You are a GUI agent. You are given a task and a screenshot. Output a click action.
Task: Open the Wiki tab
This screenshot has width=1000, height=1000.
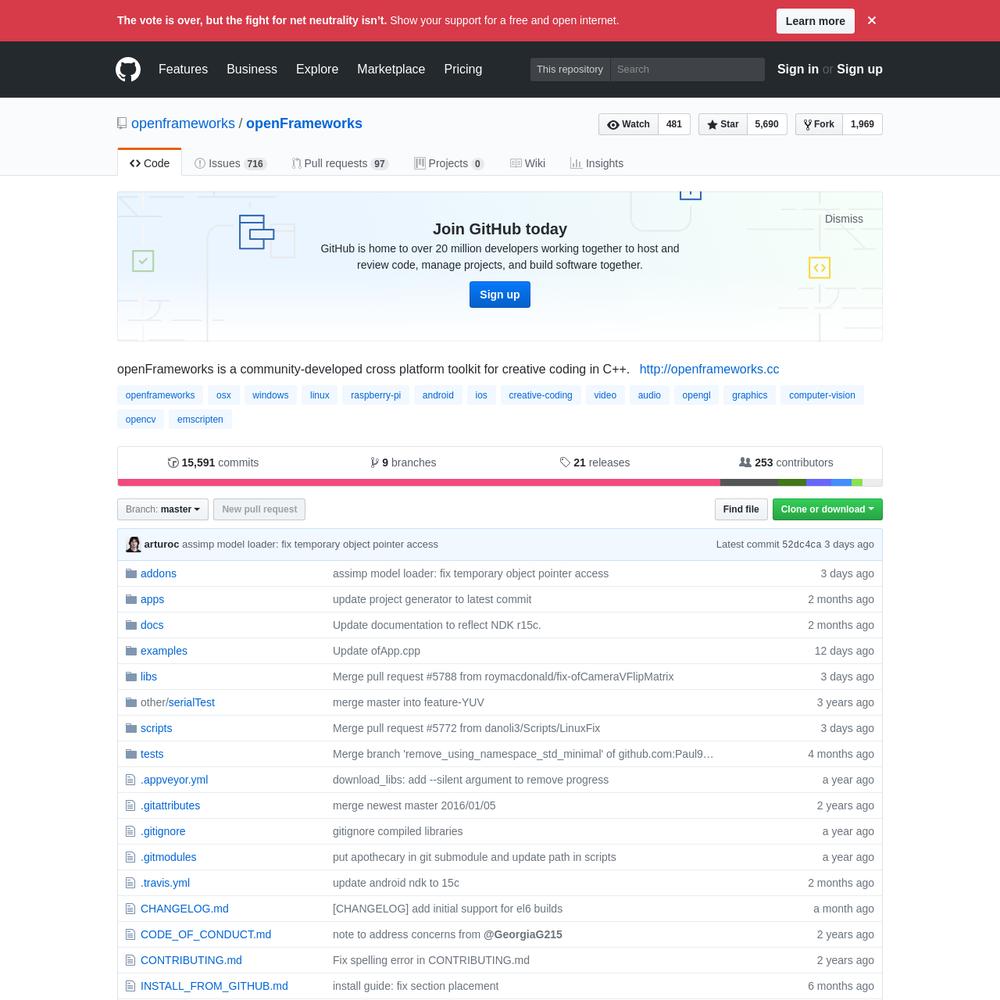[x=527, y=163]
